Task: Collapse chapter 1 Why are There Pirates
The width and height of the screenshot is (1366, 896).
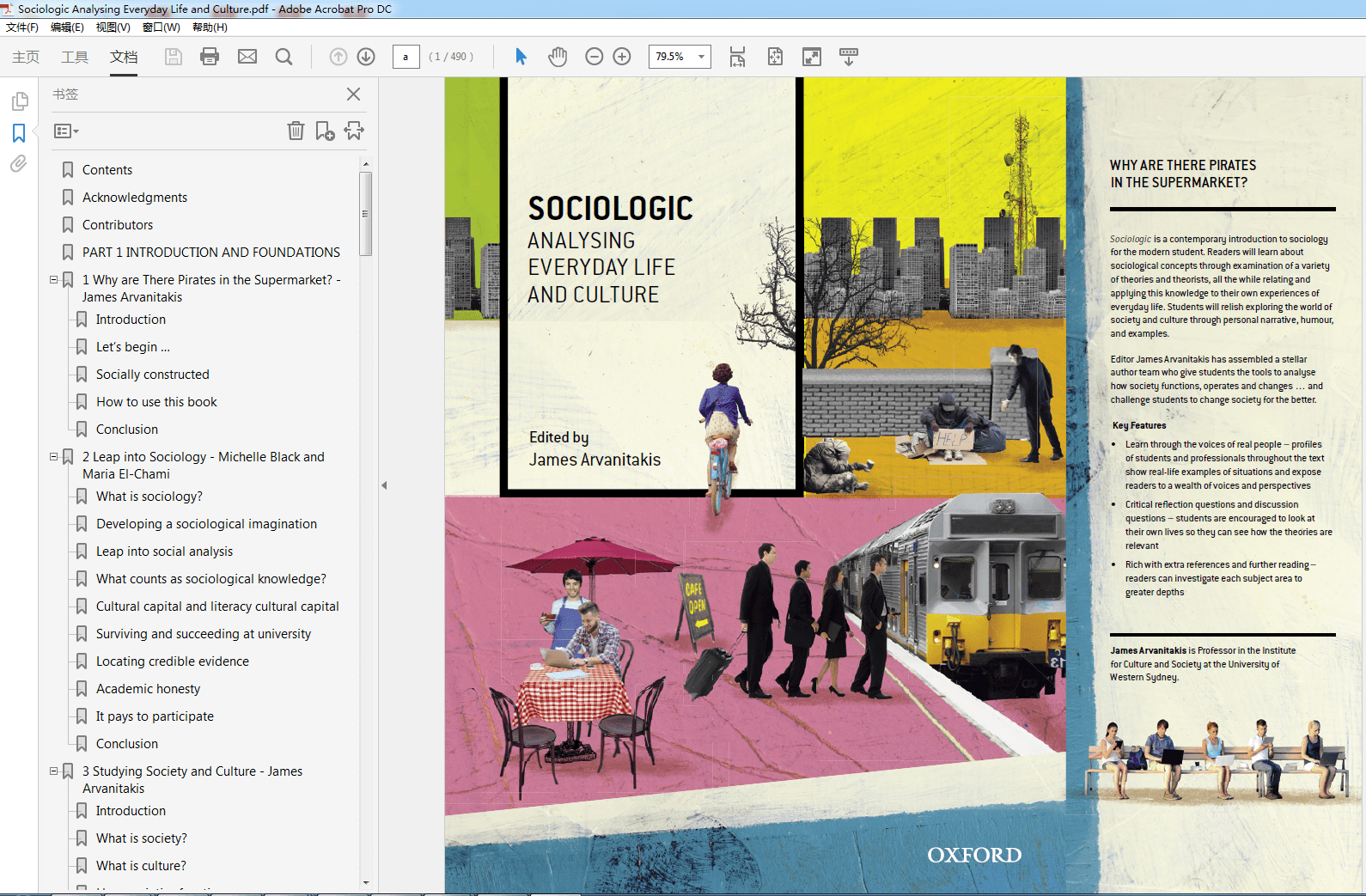Action: pos(53,280)
